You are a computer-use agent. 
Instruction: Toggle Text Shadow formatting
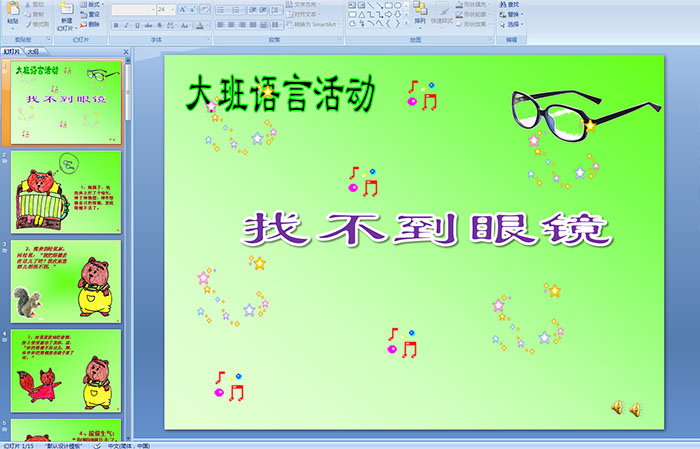pos(159,25)
